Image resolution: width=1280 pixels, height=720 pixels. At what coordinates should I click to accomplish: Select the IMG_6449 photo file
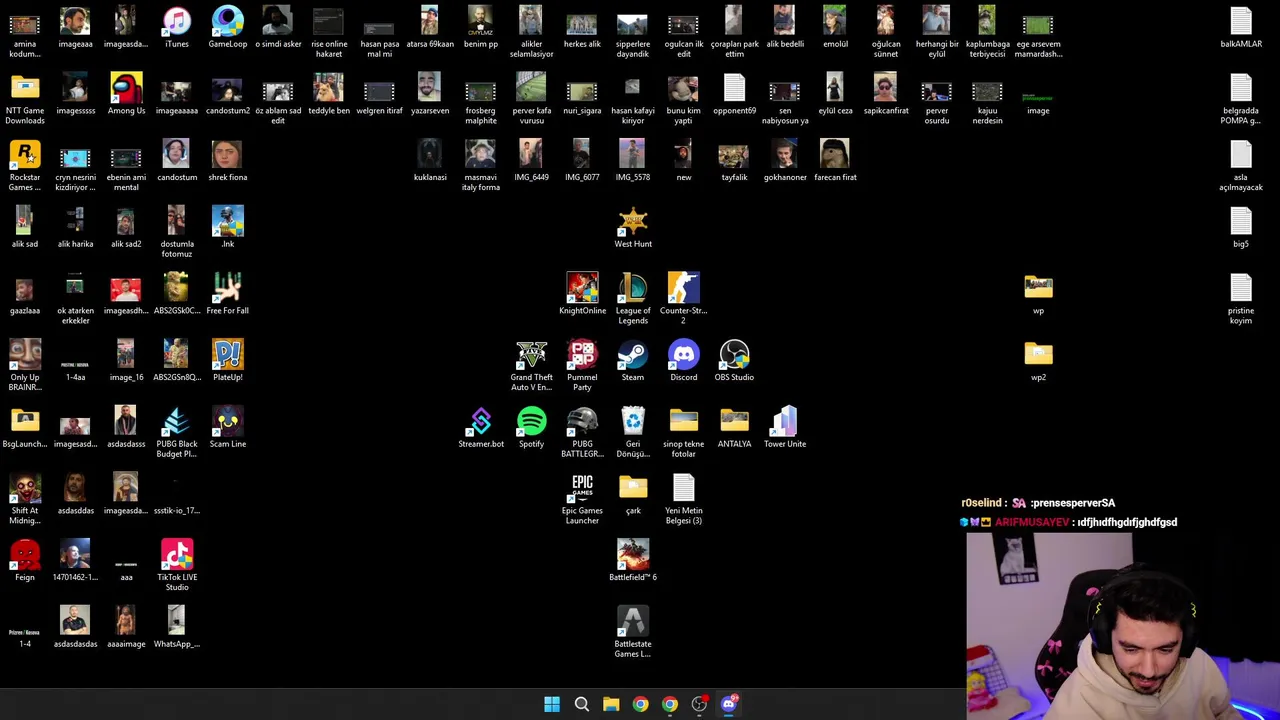pos(531,162)
